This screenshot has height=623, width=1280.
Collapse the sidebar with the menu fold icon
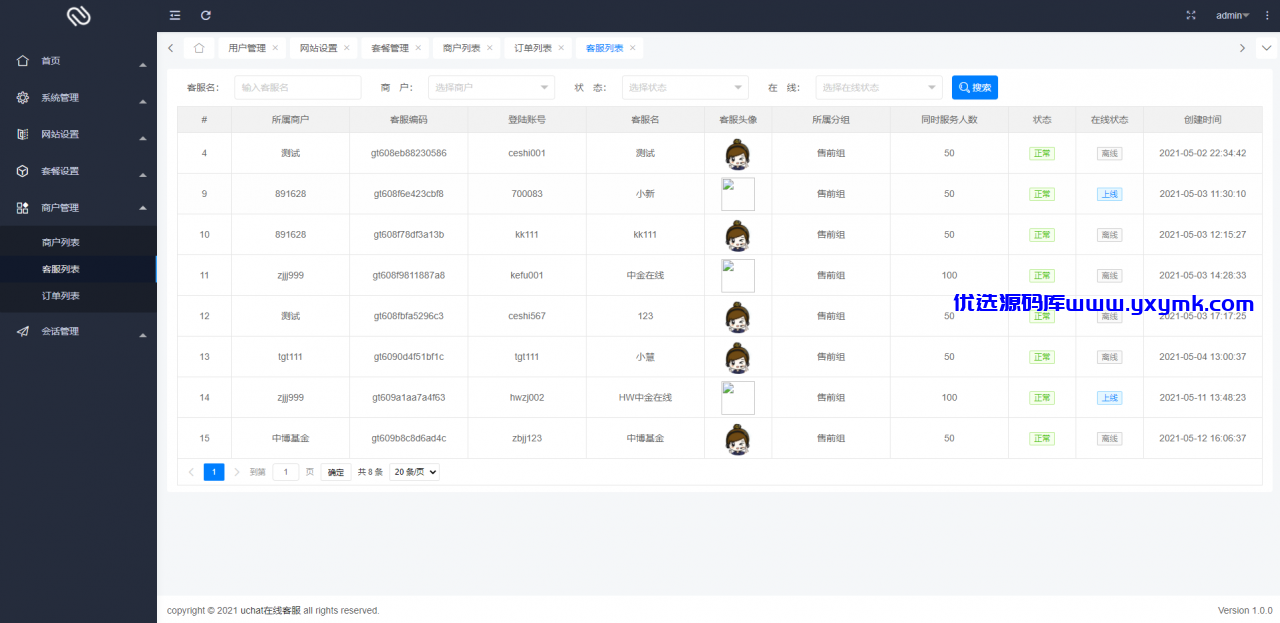pos(175,15)
